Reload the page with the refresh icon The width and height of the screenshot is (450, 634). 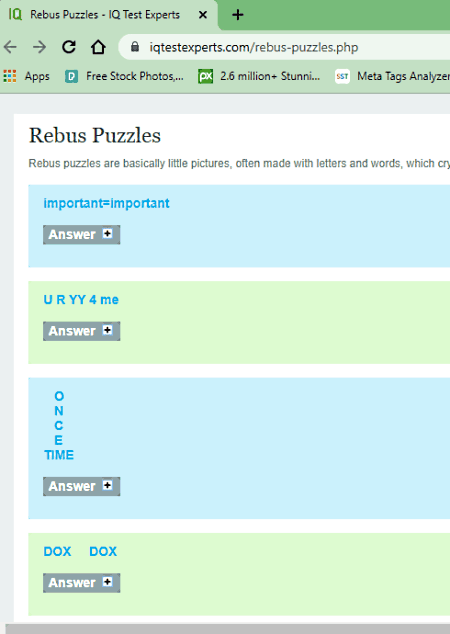(x=69, y=47)
